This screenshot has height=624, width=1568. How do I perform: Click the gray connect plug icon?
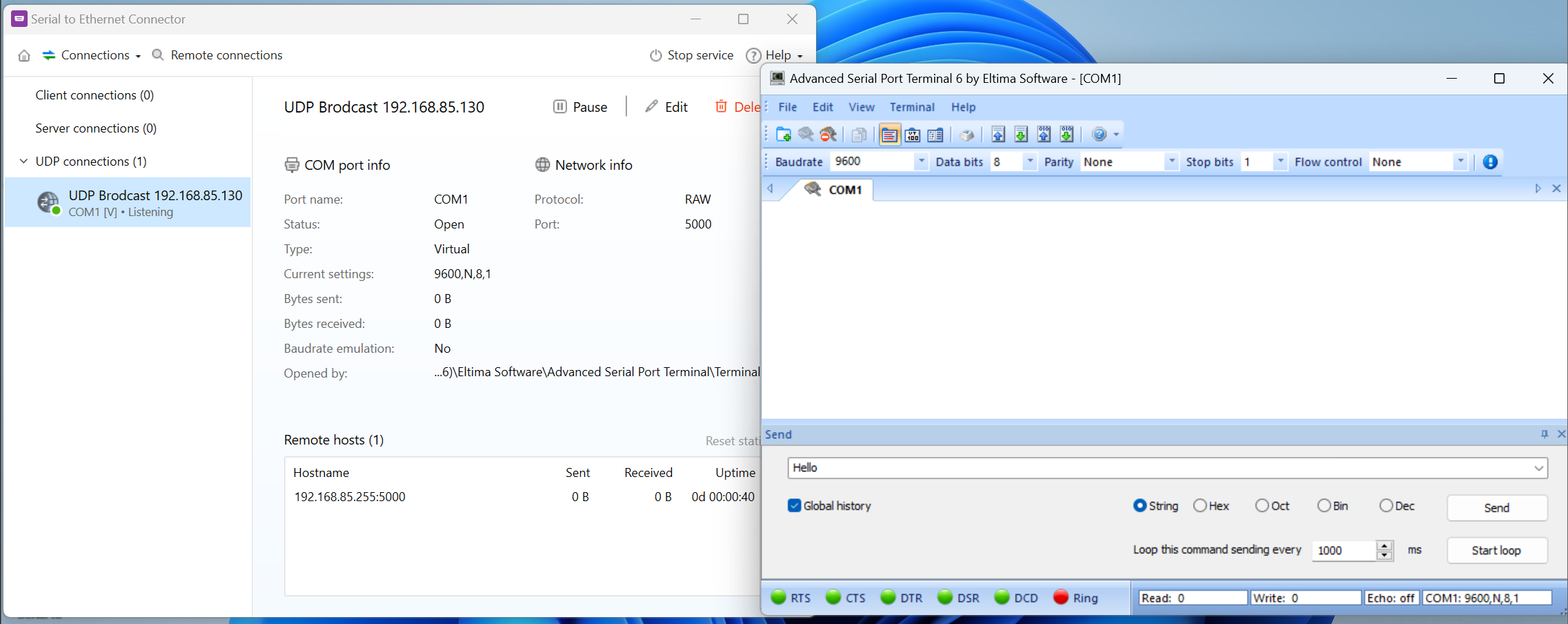[x=806, y=135]
